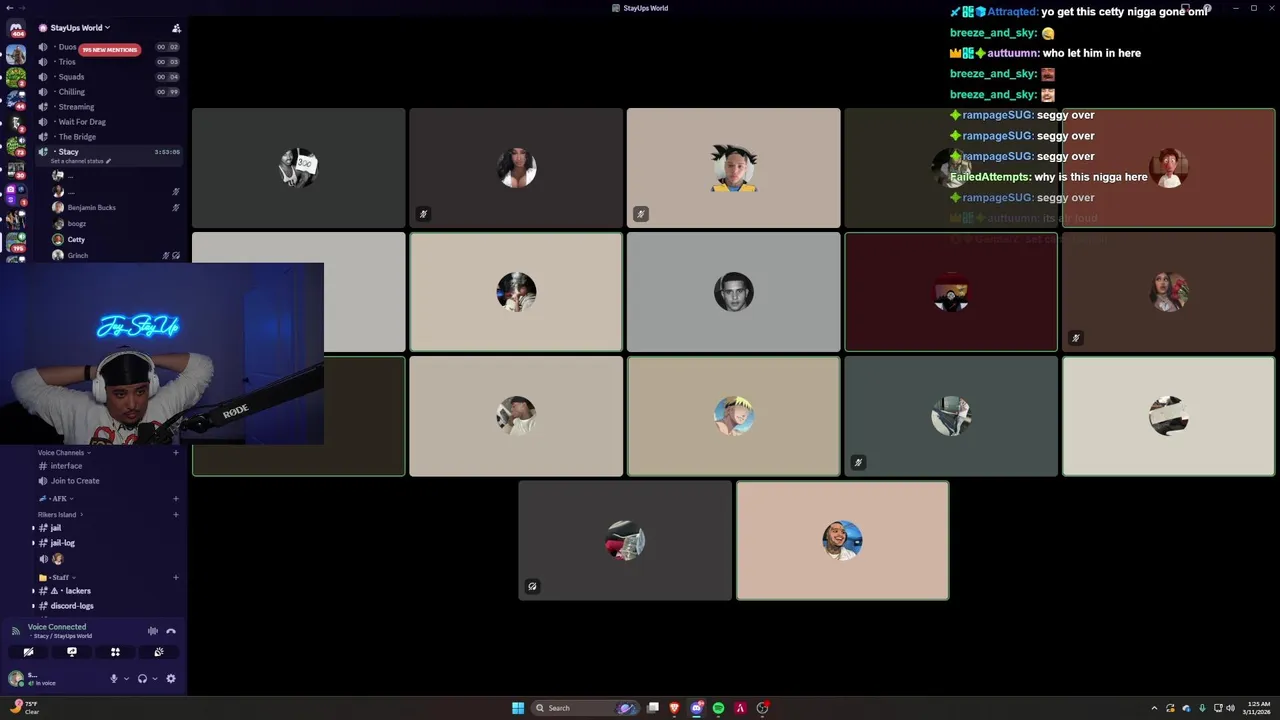Click the Voice Connected status text
Viewport: 1280px width, 720px height.
coord(57,627)
